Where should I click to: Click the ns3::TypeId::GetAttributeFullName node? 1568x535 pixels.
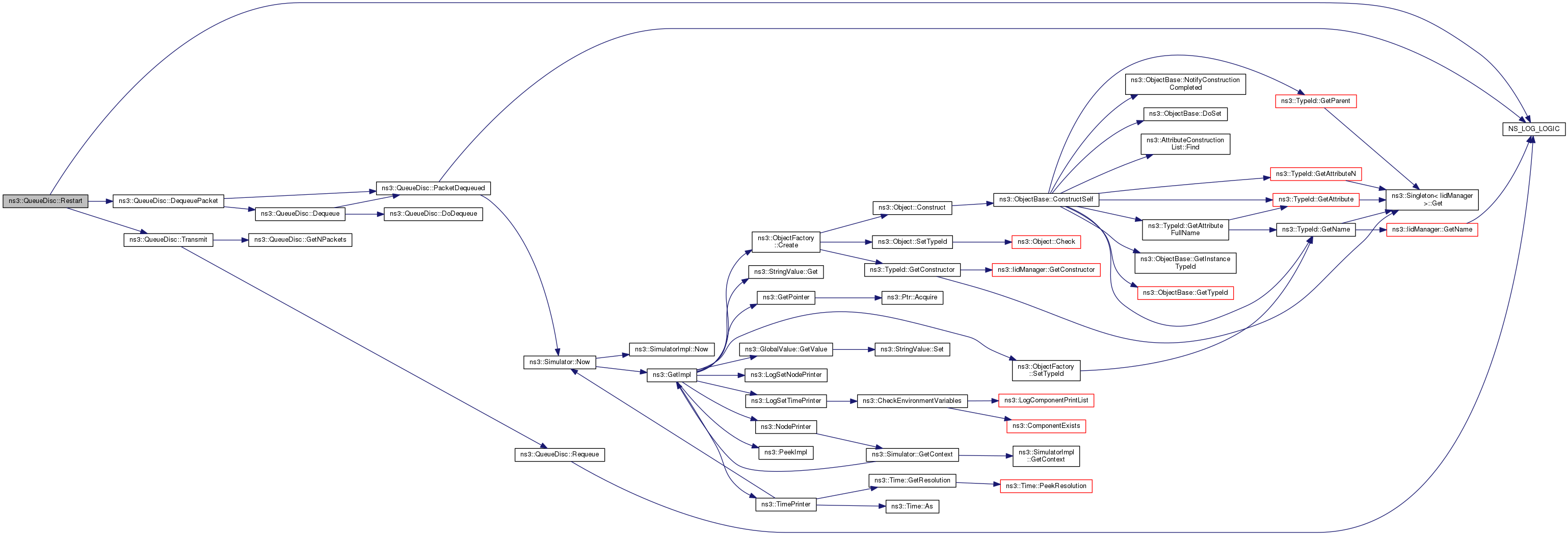pos(1185,230)
